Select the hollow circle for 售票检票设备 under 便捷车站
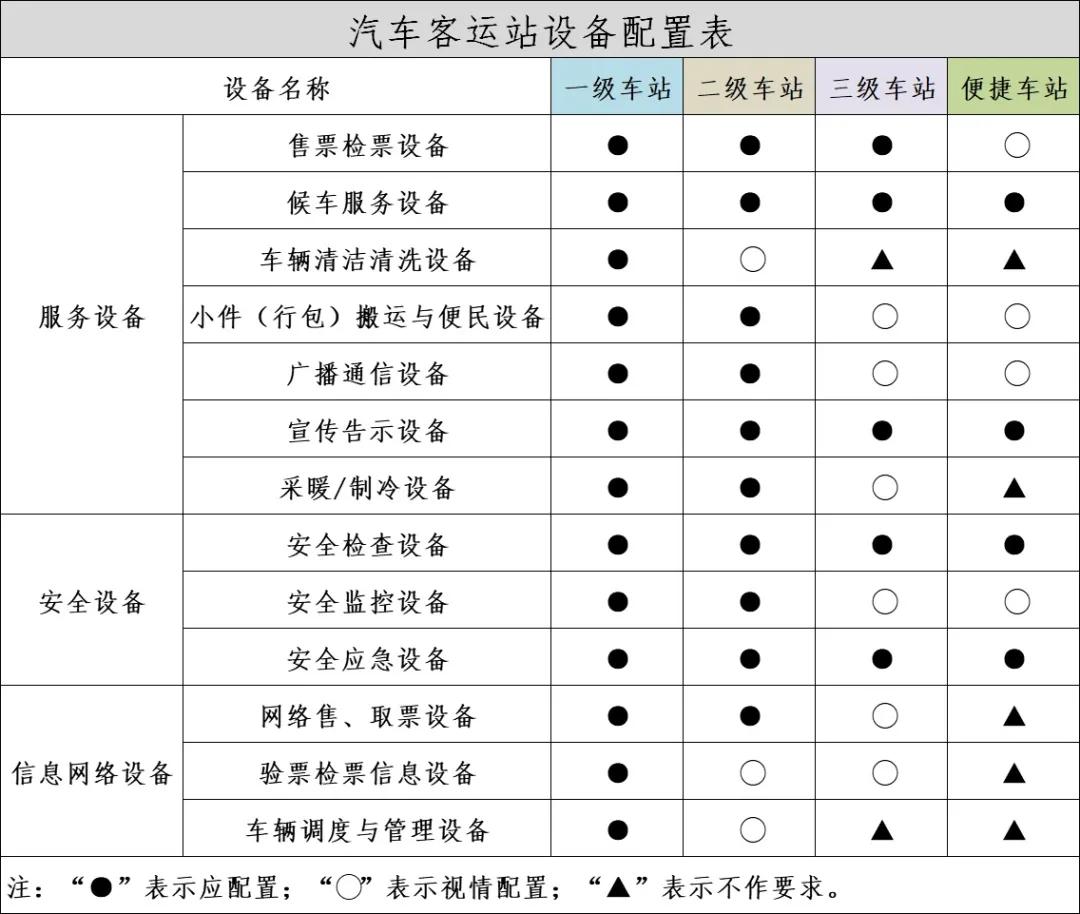Image resolution: width=1080 pixels, height=914 pixels. click(x=1015, y=145)
